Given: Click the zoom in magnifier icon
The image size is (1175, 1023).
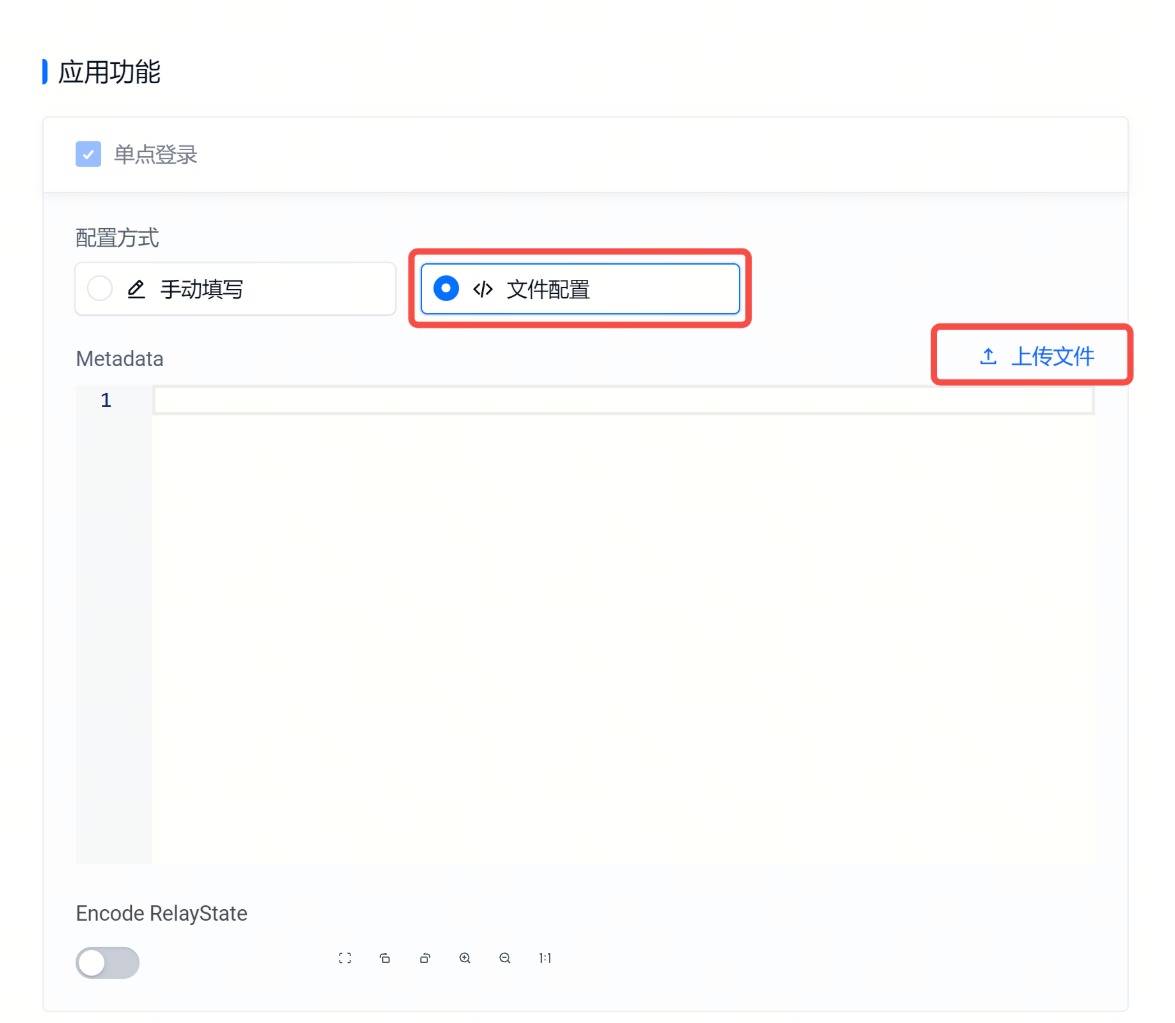Looking at the screenshot, I should pyautogui.click(x=465, y=958).
